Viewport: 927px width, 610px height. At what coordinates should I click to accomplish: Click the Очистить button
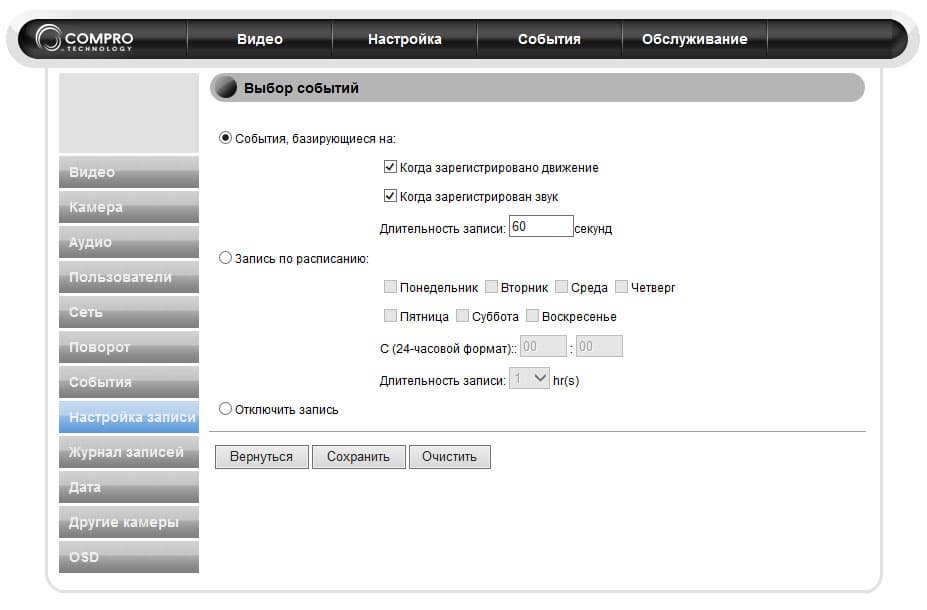tap(449, 457)
